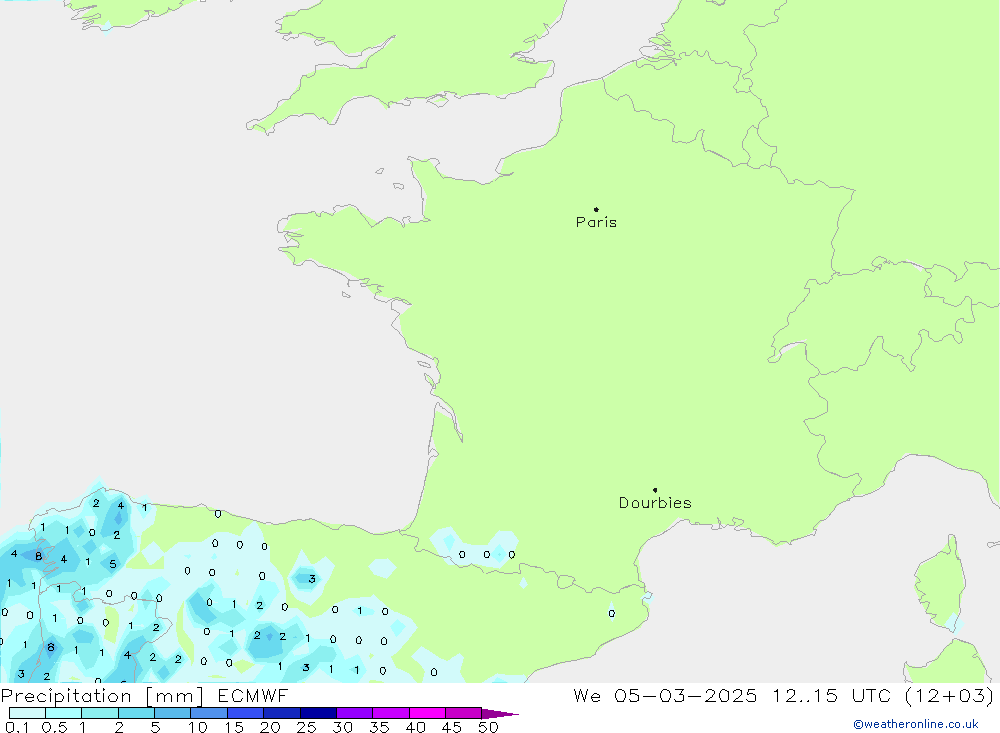This screenshot has height=733, width=1000.
Task: Click the 50 legend scale value
Action: (x=489, y=727)
